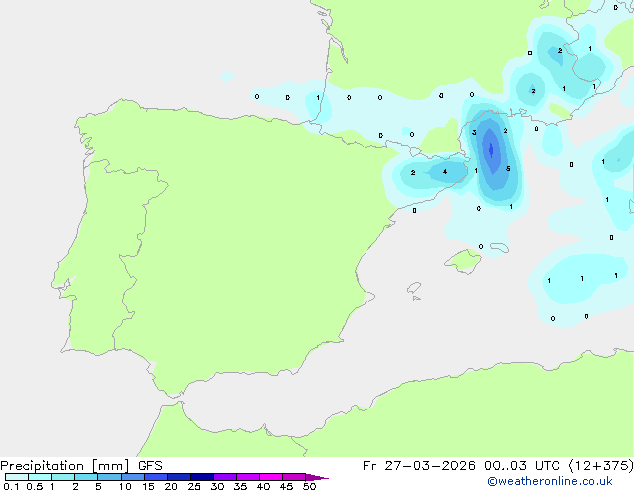The image size is (634, 490).
Task: Click the '25' legend scale label
Action: click(194, 486)
